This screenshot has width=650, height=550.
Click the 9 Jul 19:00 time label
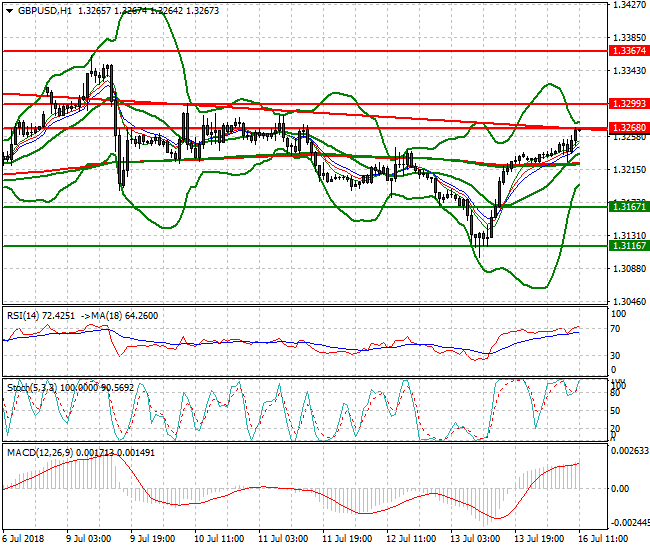pos(152,537)
